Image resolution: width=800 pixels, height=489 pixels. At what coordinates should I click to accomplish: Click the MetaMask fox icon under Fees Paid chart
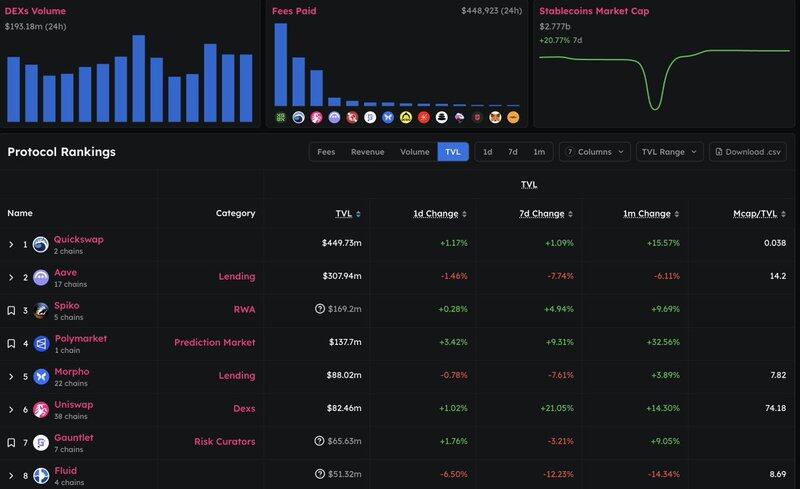click(495, 117)
